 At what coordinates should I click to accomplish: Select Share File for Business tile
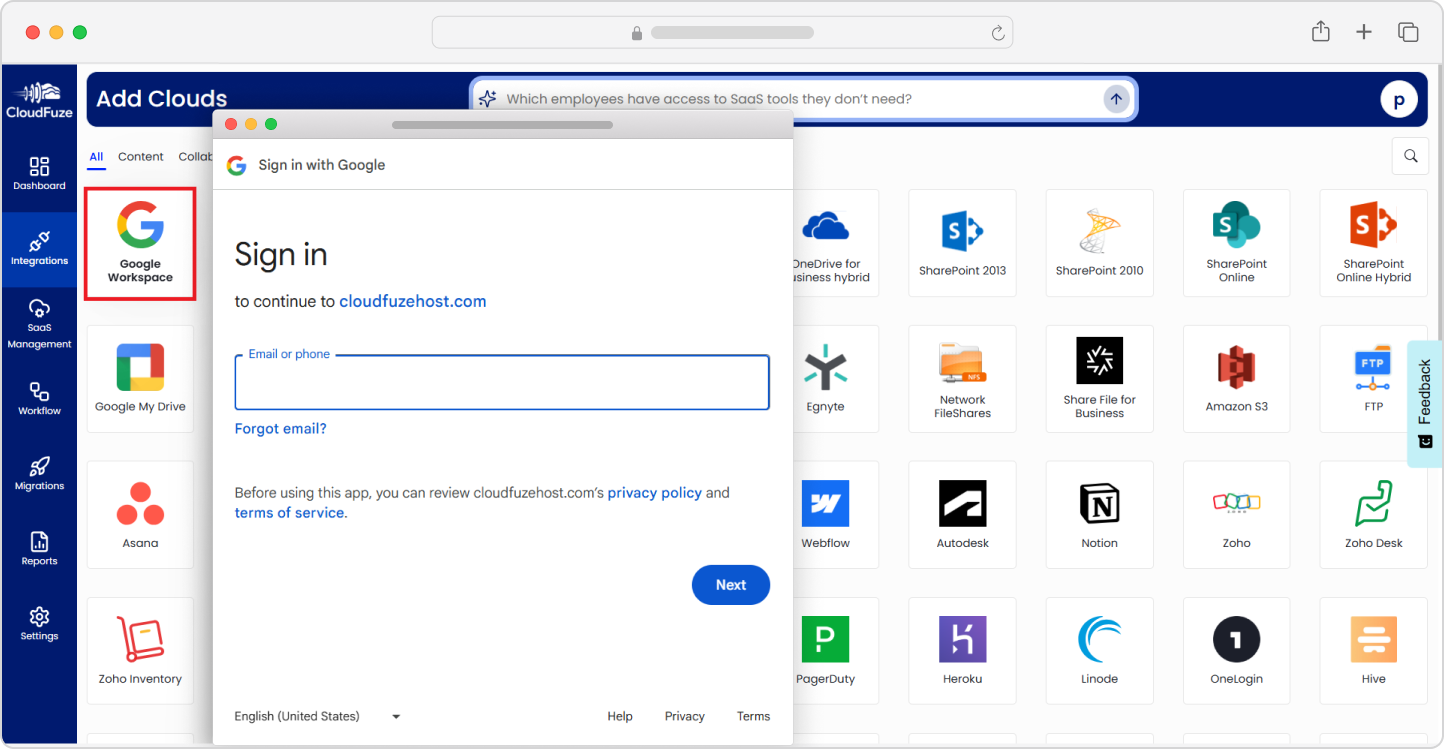[x=1099, y=379]
